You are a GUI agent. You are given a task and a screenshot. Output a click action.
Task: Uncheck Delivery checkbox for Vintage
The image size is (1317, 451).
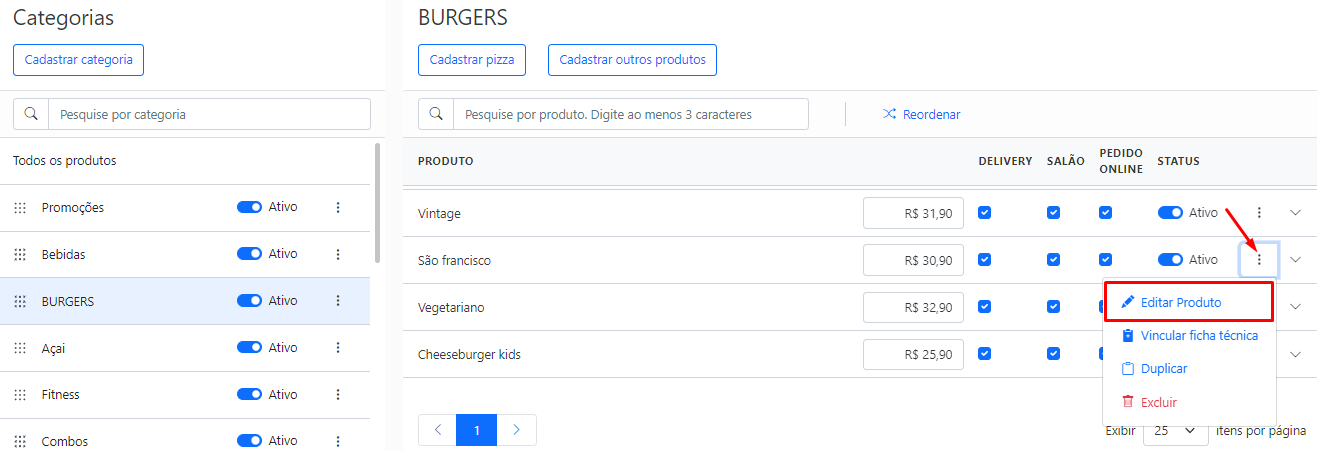(985, 213)
